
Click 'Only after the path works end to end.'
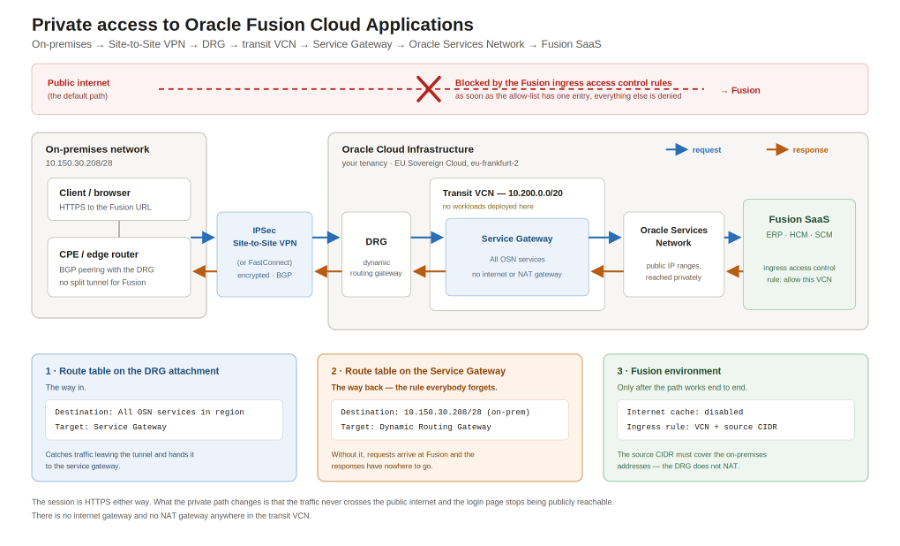pos(682,388)
